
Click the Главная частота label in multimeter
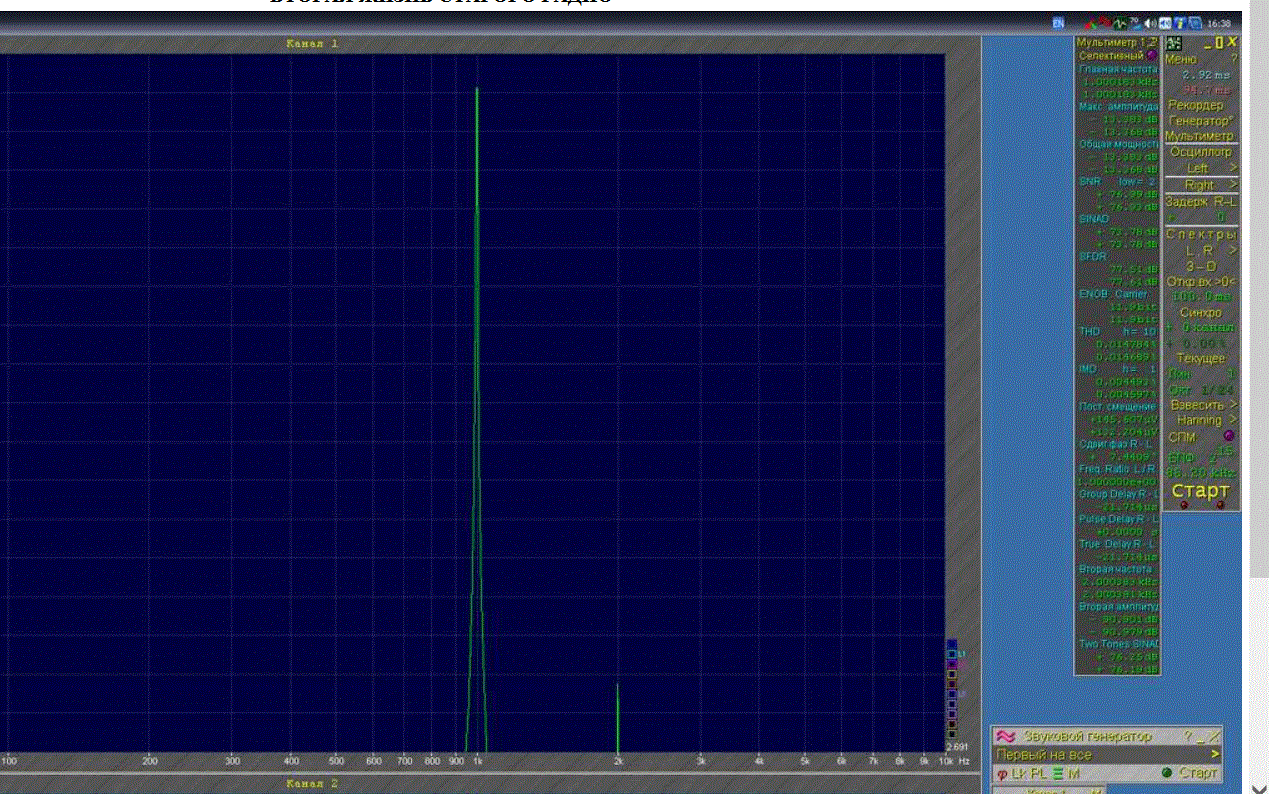click(x=1118, y=69)
